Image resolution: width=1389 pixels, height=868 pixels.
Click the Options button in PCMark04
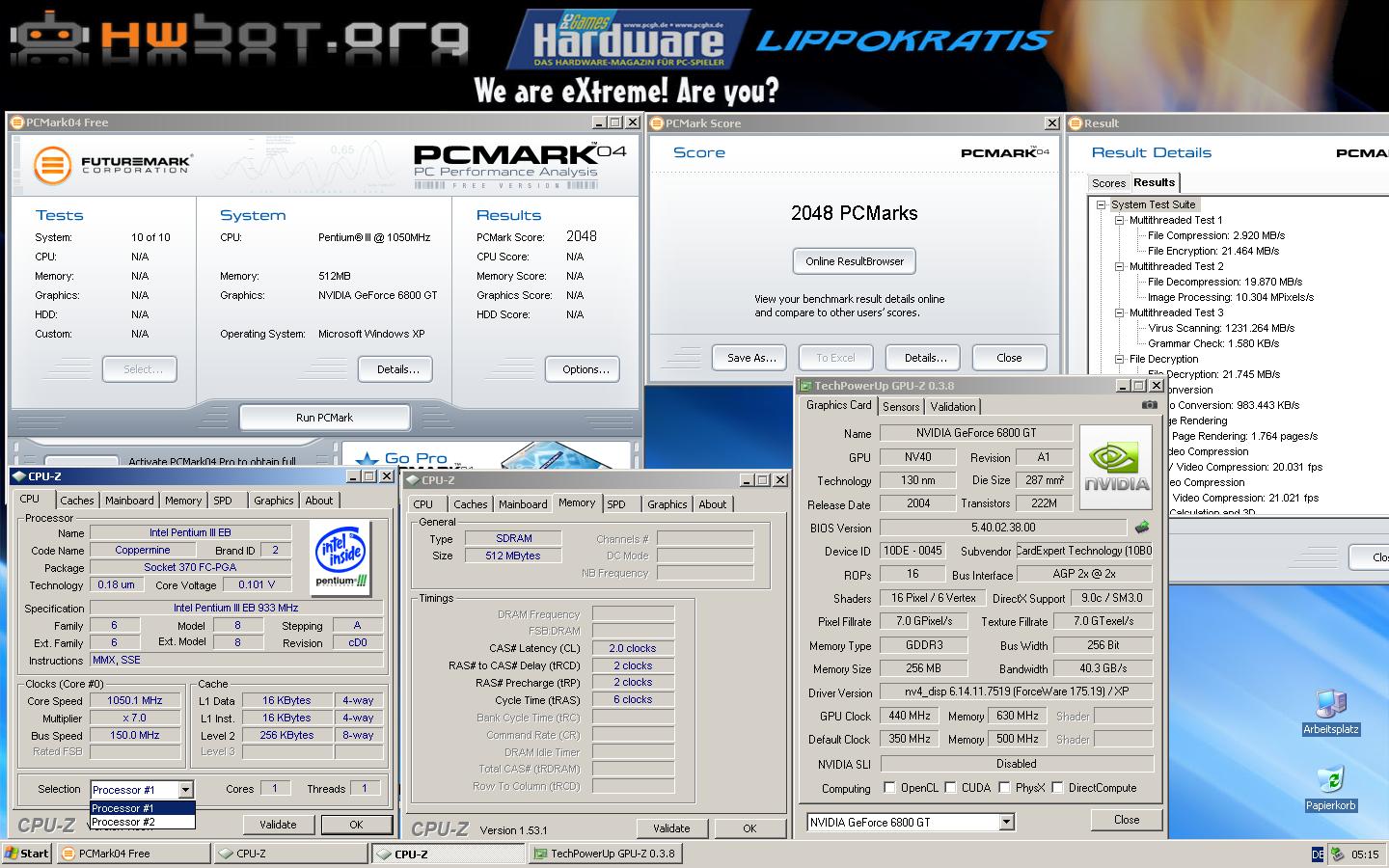[585, 369]
